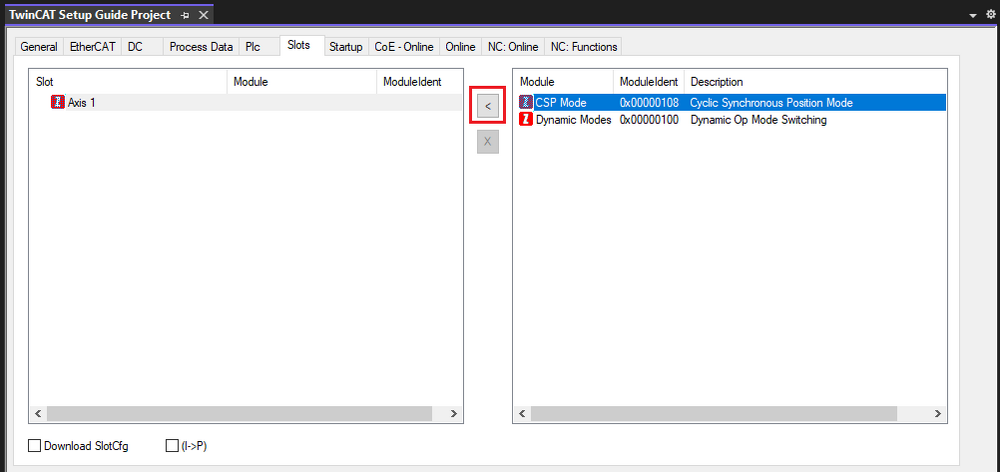Image resolution: width=1000 pixels, height=472 pixels.
Task: Click the 0x00000100 ModuleIdent value
Action: click(x=649, y=119)
